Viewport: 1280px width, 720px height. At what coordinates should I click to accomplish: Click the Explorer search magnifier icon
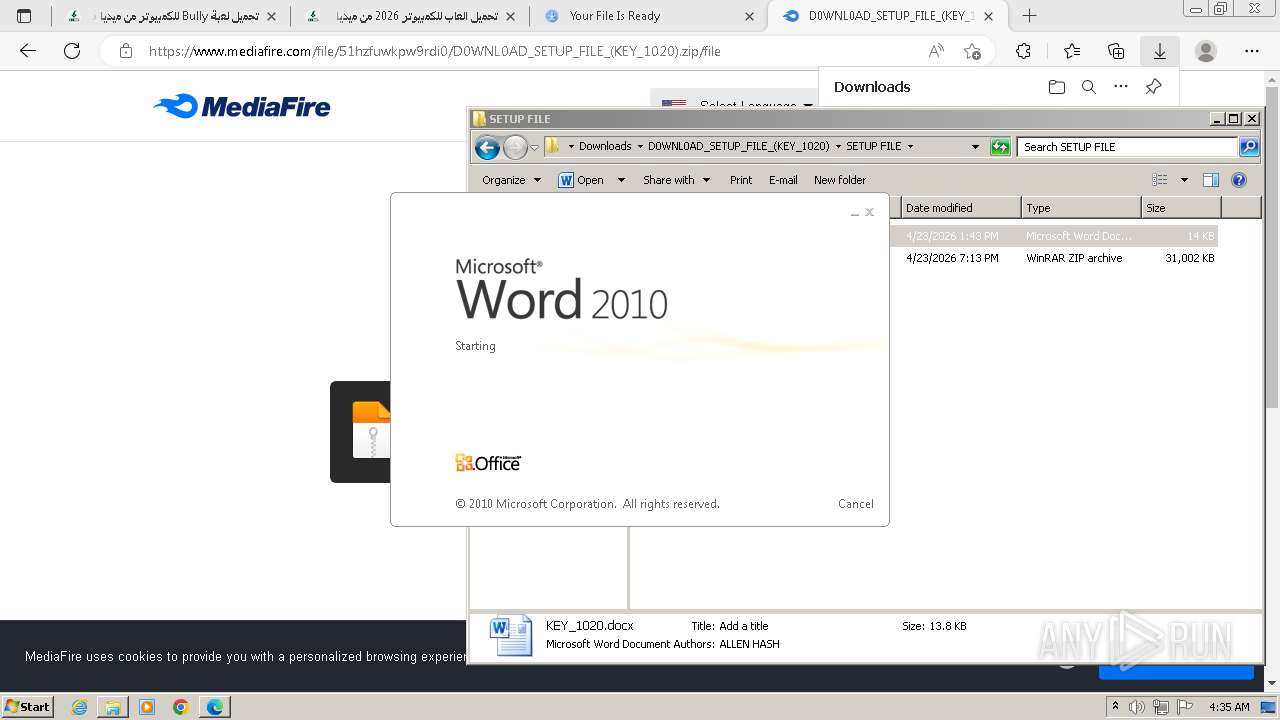click(x=1249, y=147)
